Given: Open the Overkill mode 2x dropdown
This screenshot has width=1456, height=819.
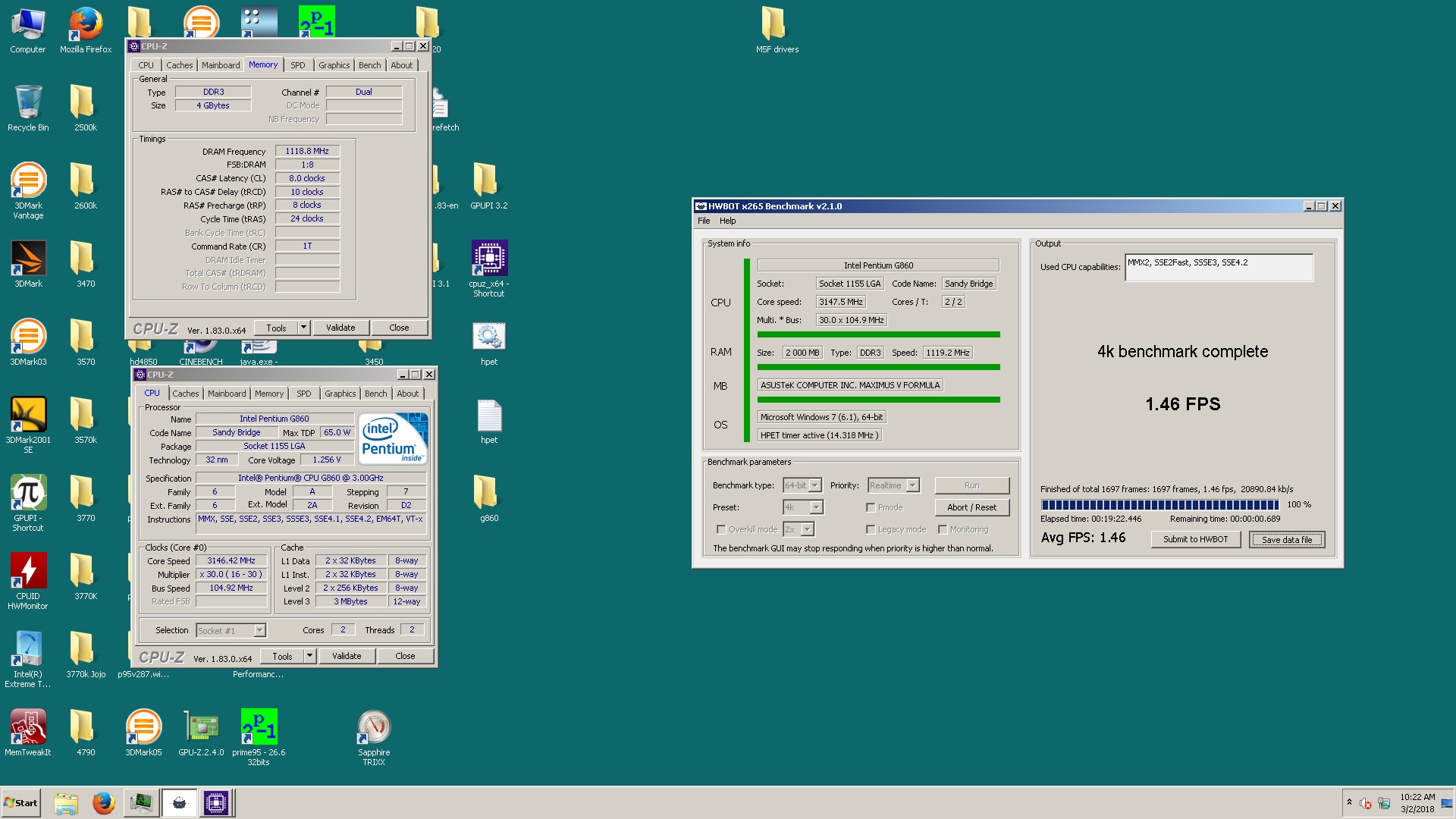Looking at the screenshot, I should pos(808,529).
